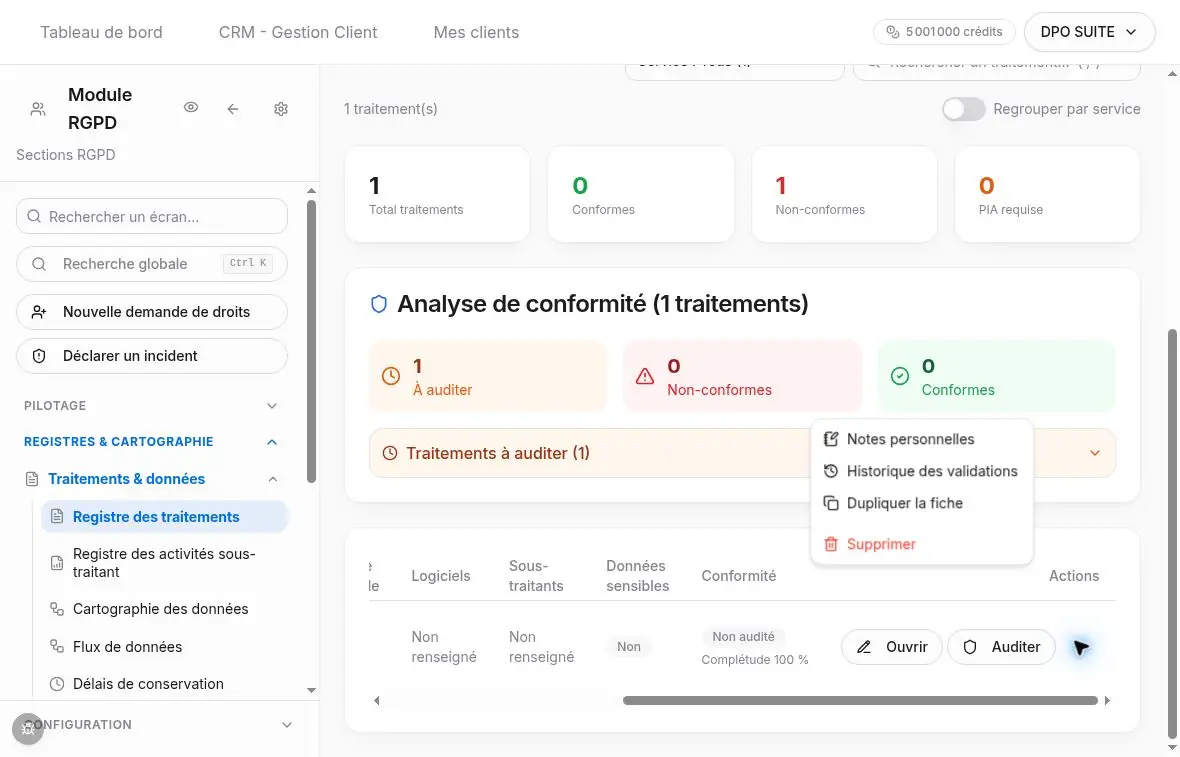Click the Auditer button
Viewport: 1180px width, 757px height.
[x=1001, y=647]
